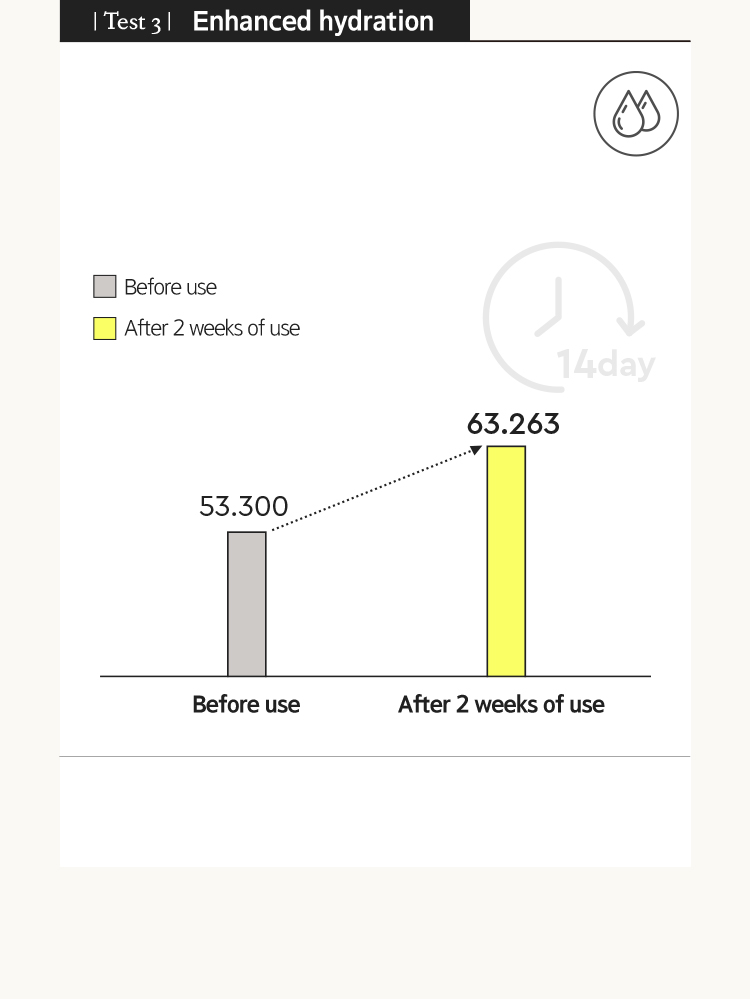Click the 53.300 value label

243,507
